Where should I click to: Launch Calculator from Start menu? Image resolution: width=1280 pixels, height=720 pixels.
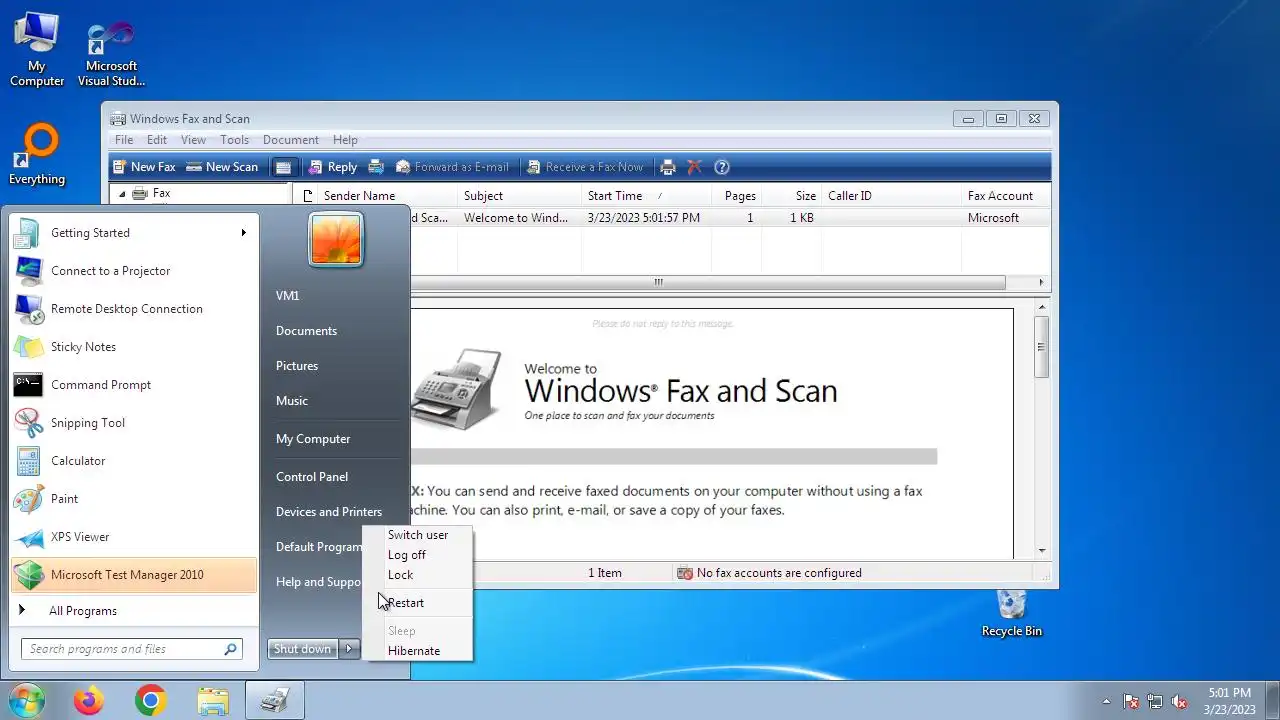click(132, 461)
